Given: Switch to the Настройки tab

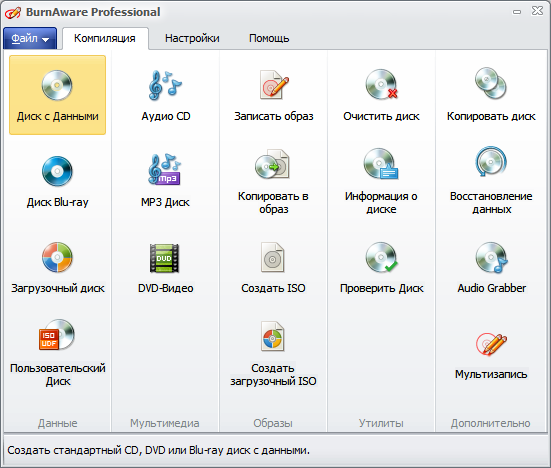Looking at the screenshot, I should click(x=192, y=38).
